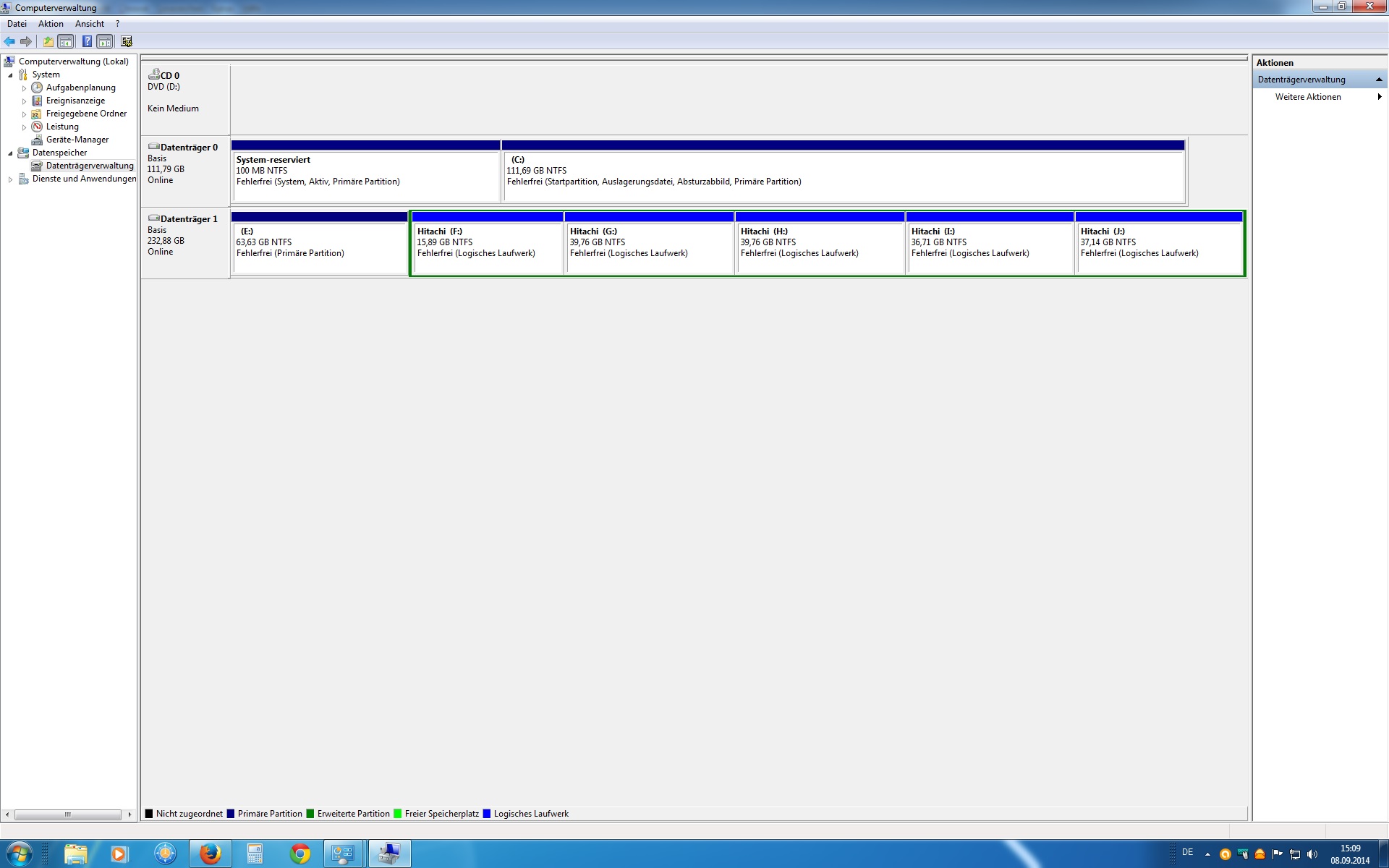Collapse the Datenträgerverwaltung actions section
The height and width of the screenshot is (868, 1389).
pyautogui.click(x=1378, y=80)
